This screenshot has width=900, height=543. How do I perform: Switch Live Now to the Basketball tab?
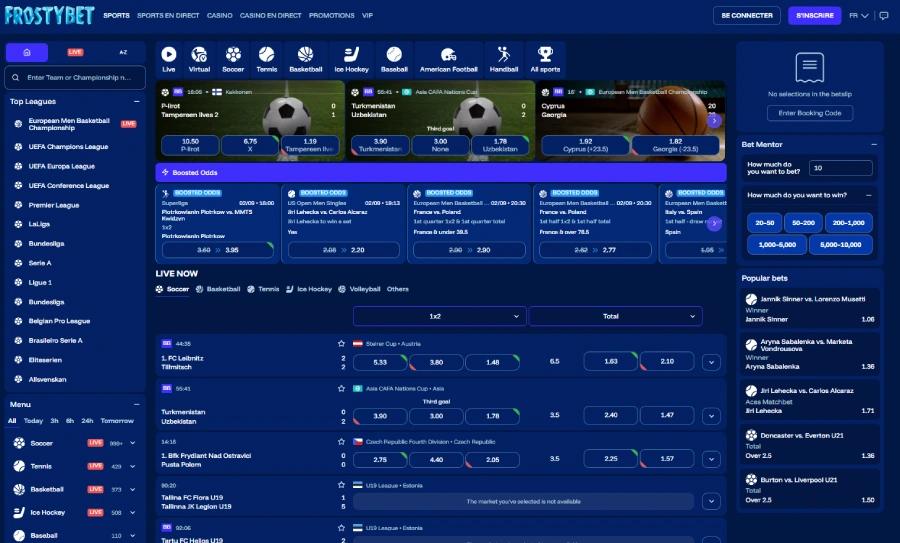coord(218,289)
